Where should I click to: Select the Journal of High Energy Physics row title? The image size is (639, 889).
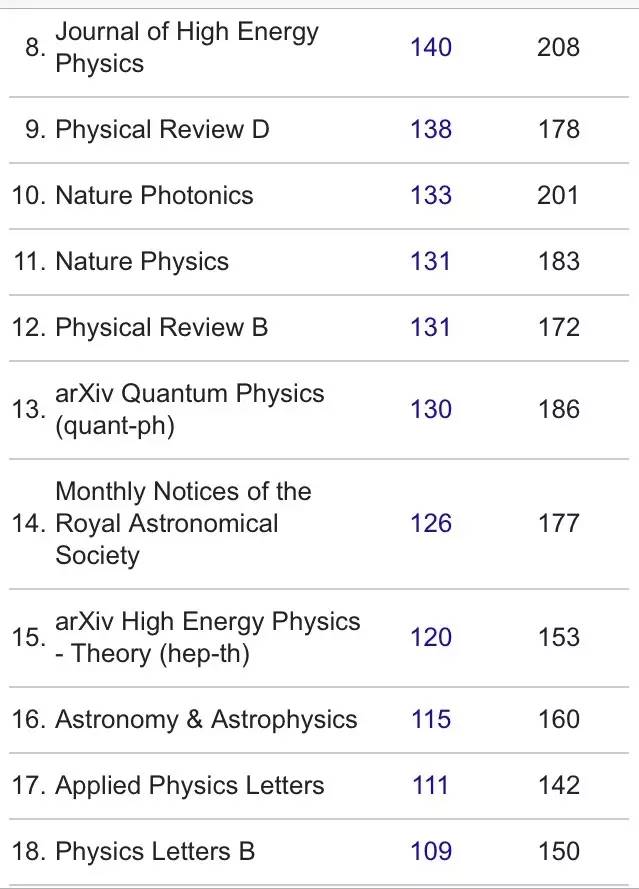(x=186, y=47)
